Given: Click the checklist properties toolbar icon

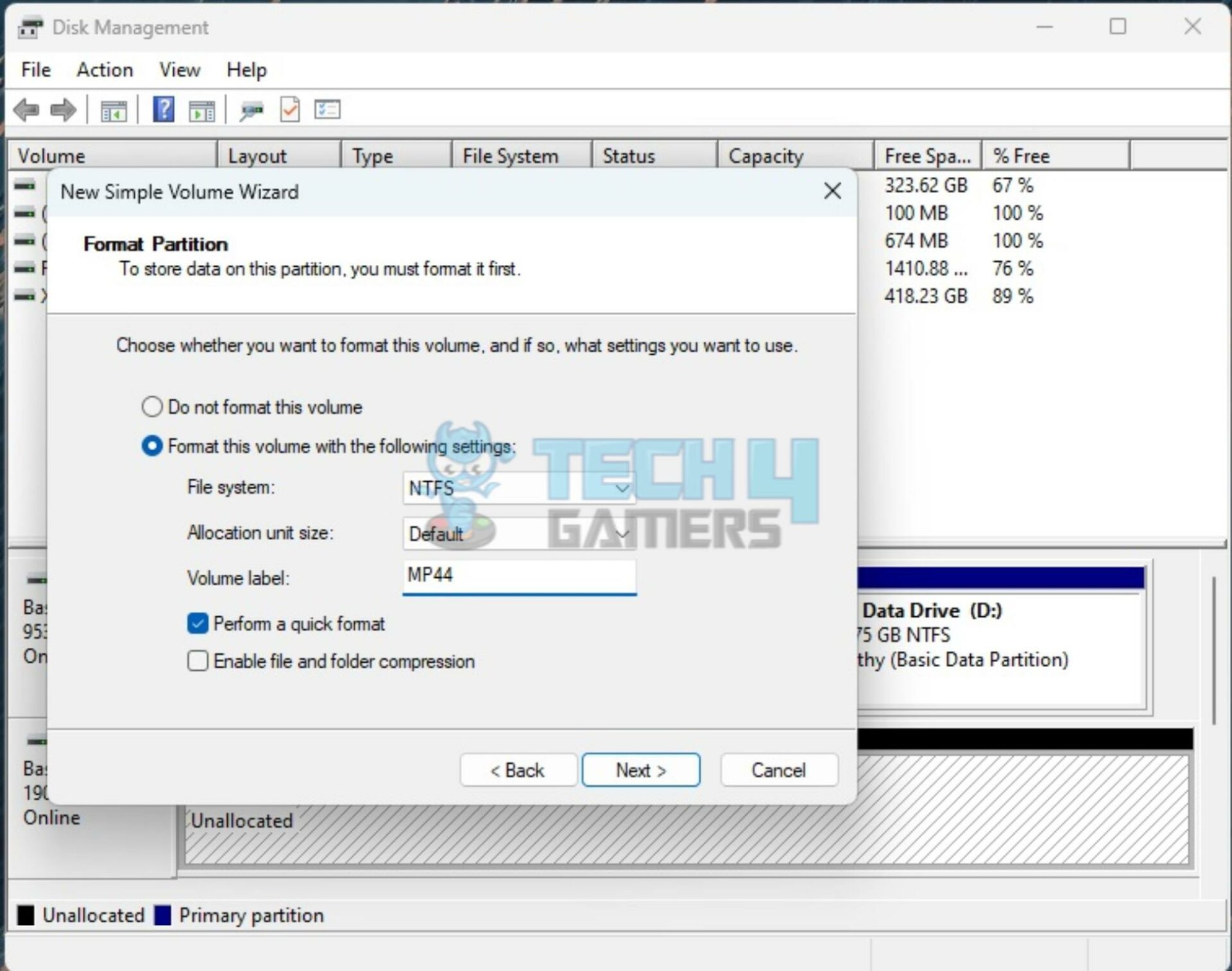Looking at the screenshot, I should point(327,110).
